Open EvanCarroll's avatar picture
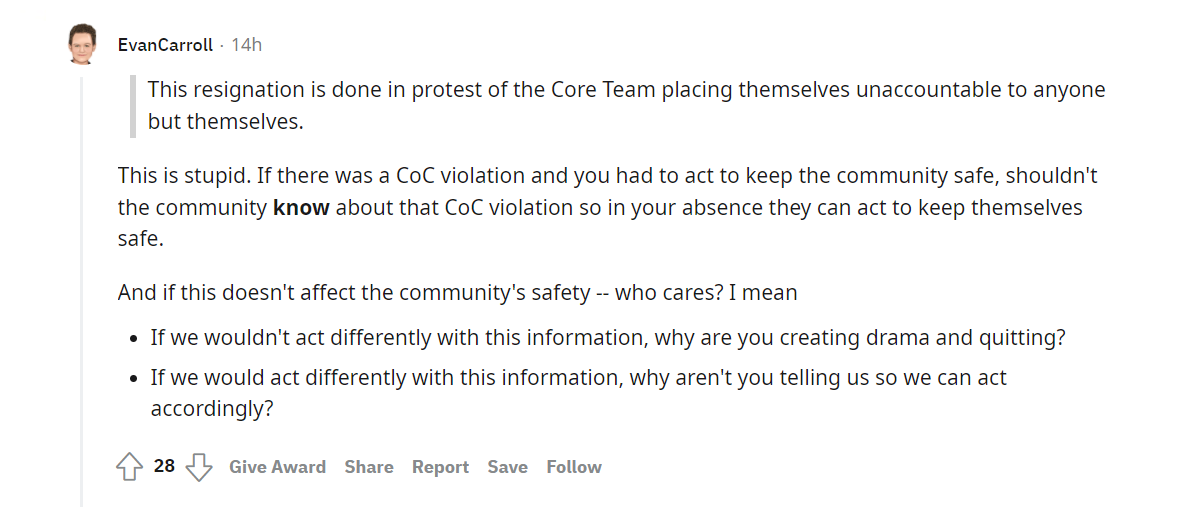This screenshot has width=1199, height=526. pyautogui.click(x=82, y=44)
